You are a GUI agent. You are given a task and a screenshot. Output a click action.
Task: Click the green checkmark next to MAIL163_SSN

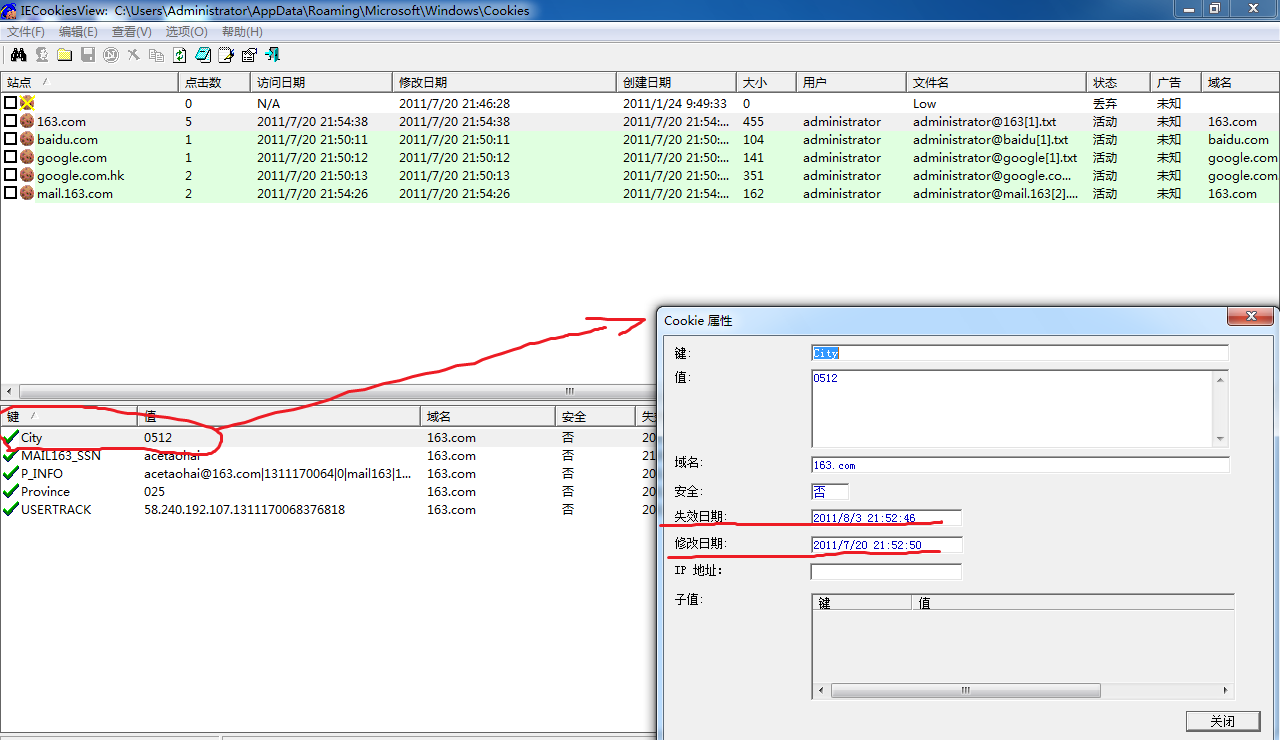tap(11, 455)
